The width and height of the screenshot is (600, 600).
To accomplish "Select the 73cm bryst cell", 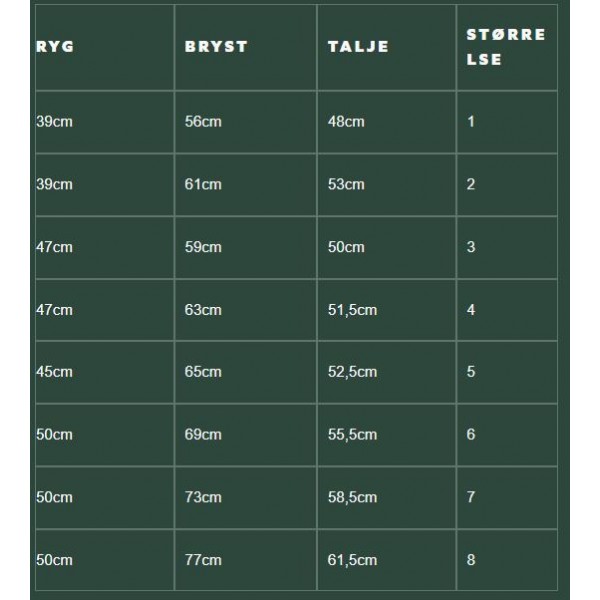I will click(203, 497).
